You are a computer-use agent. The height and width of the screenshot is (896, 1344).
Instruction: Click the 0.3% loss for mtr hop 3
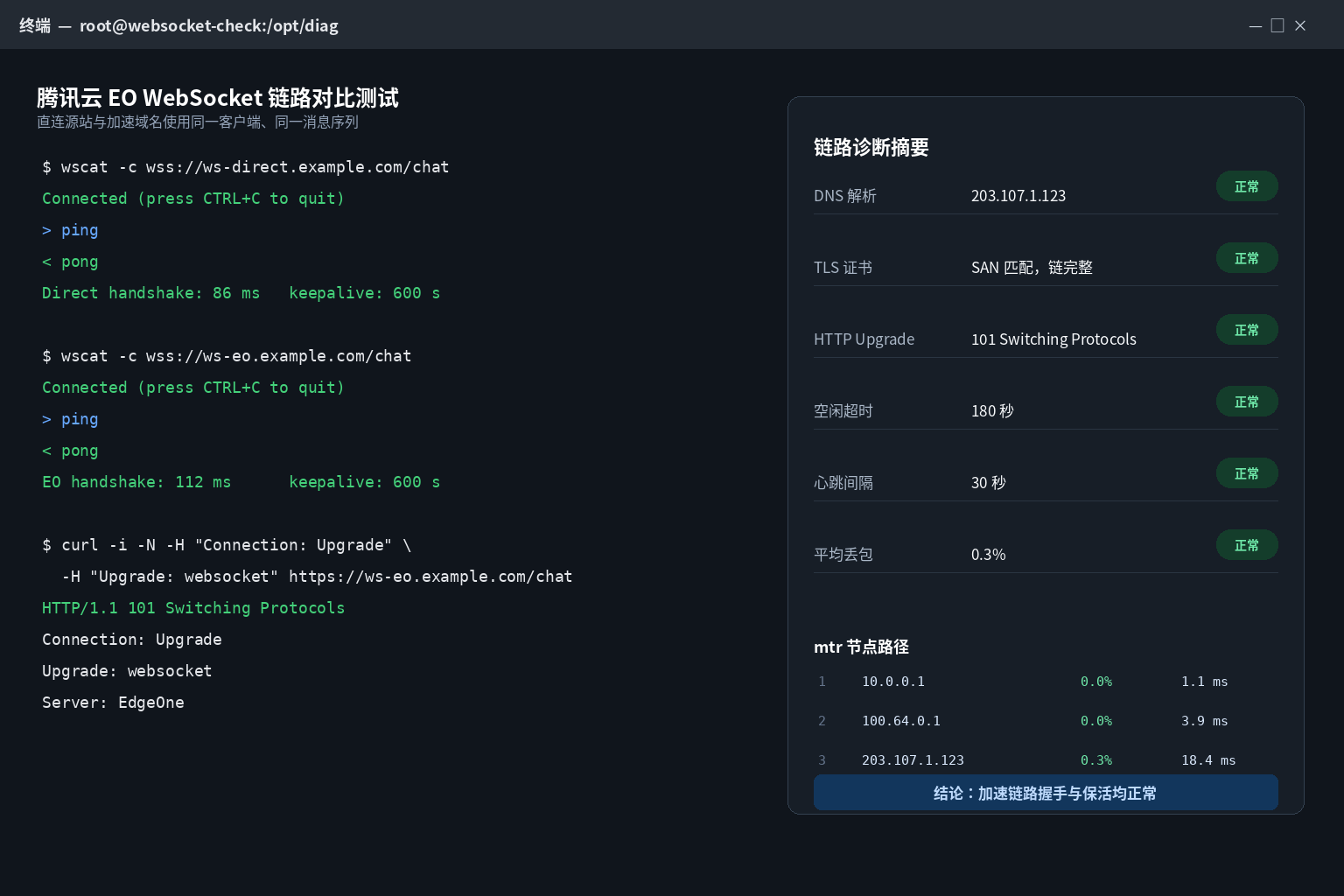pos(1096,760)
